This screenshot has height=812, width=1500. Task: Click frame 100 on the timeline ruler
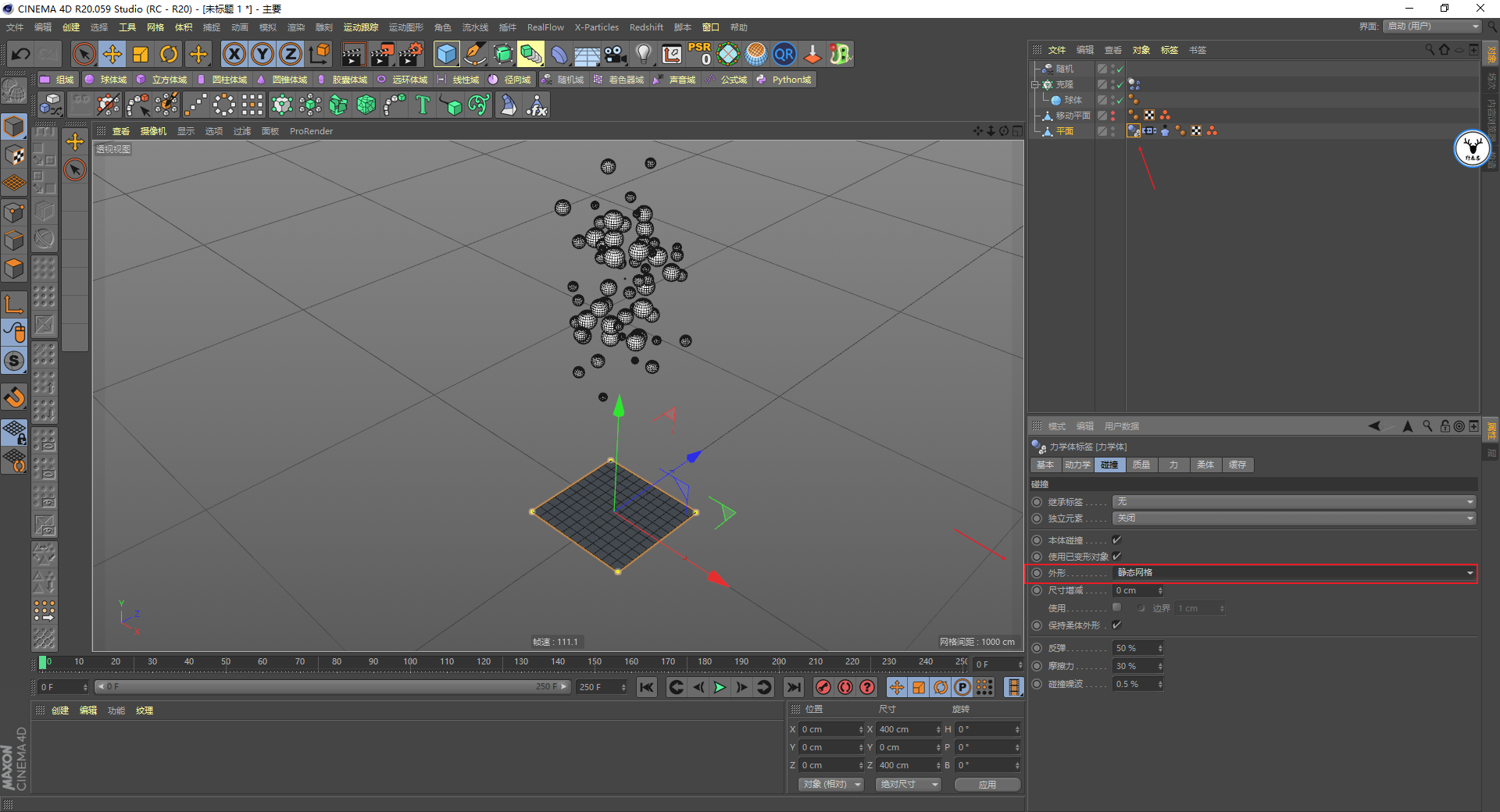click(410, 662)
